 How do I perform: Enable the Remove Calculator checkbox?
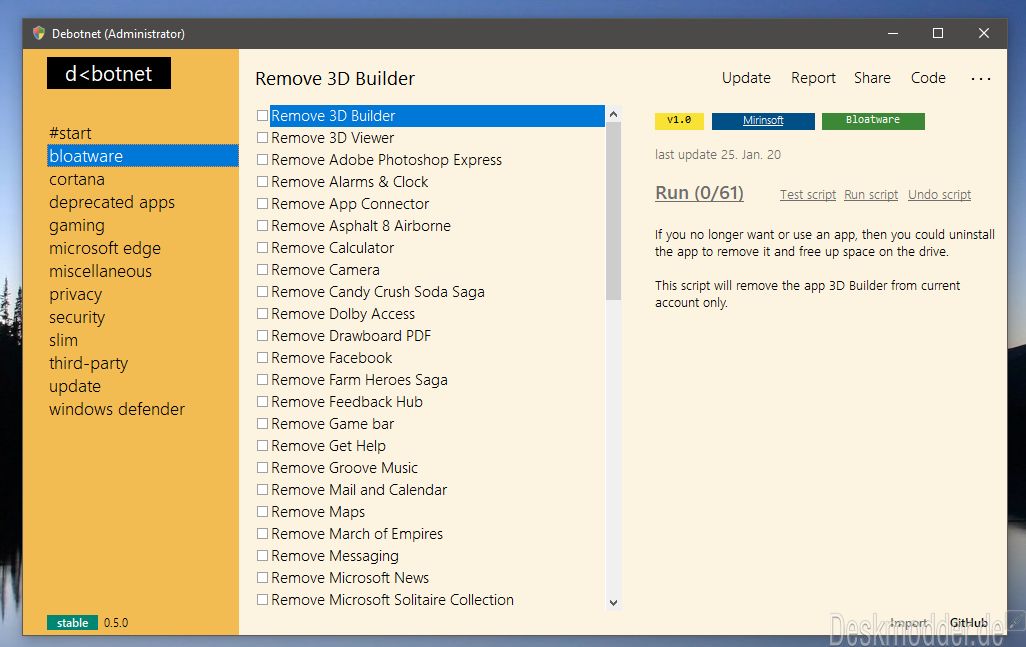pyautogui.click(x=262, y=248)
